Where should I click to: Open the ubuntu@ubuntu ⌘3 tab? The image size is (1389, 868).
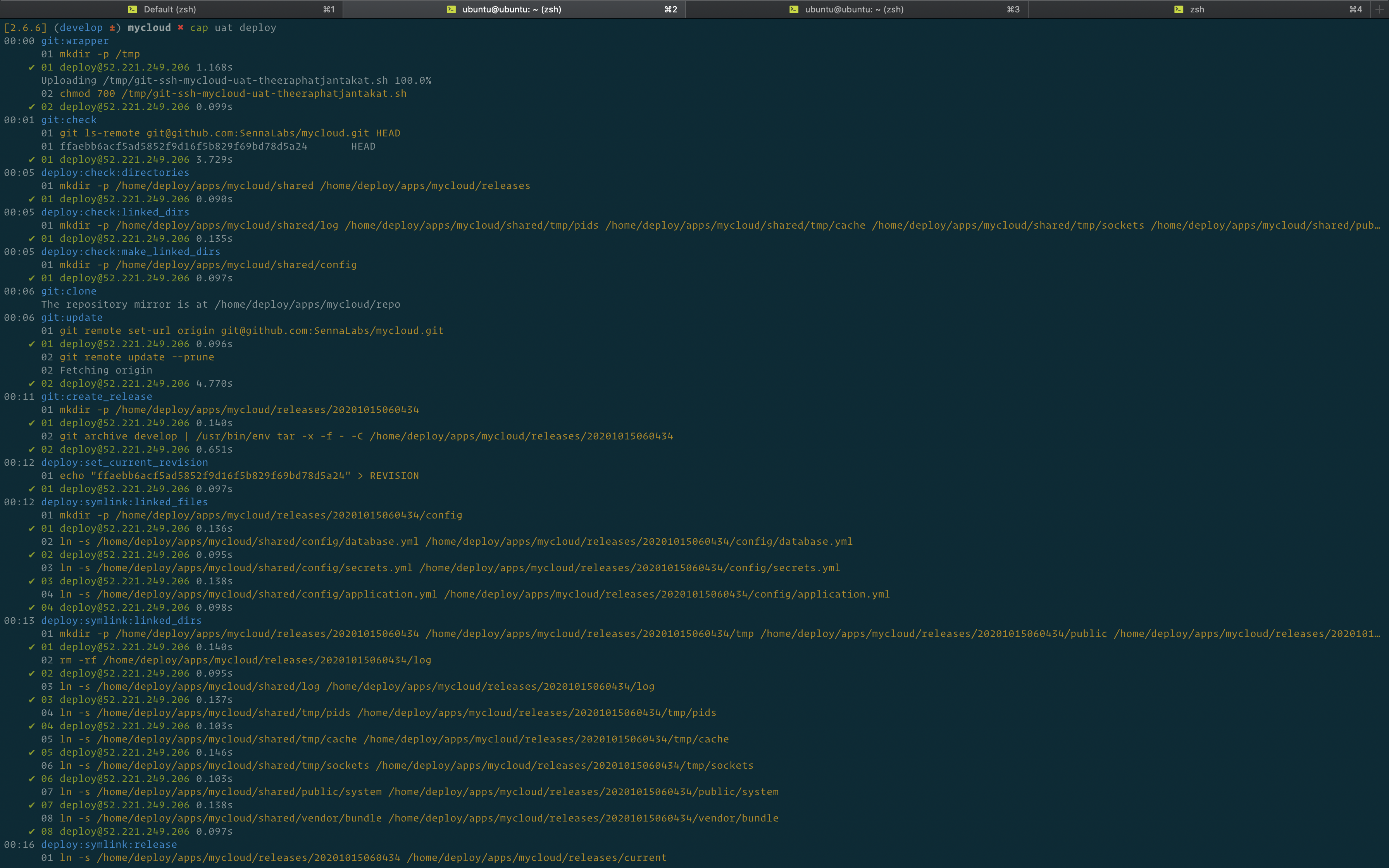point(856,9)
